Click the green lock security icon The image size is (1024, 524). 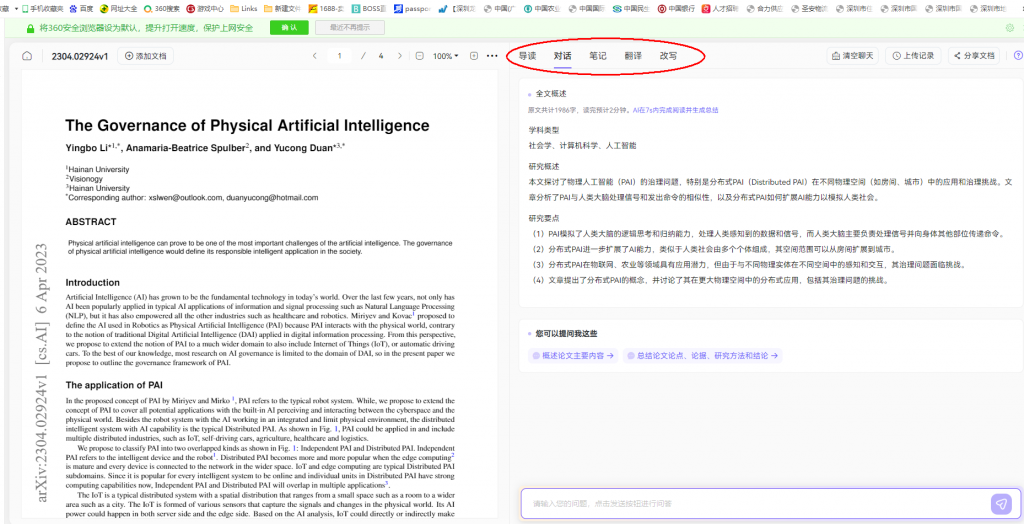click(30, 29)
